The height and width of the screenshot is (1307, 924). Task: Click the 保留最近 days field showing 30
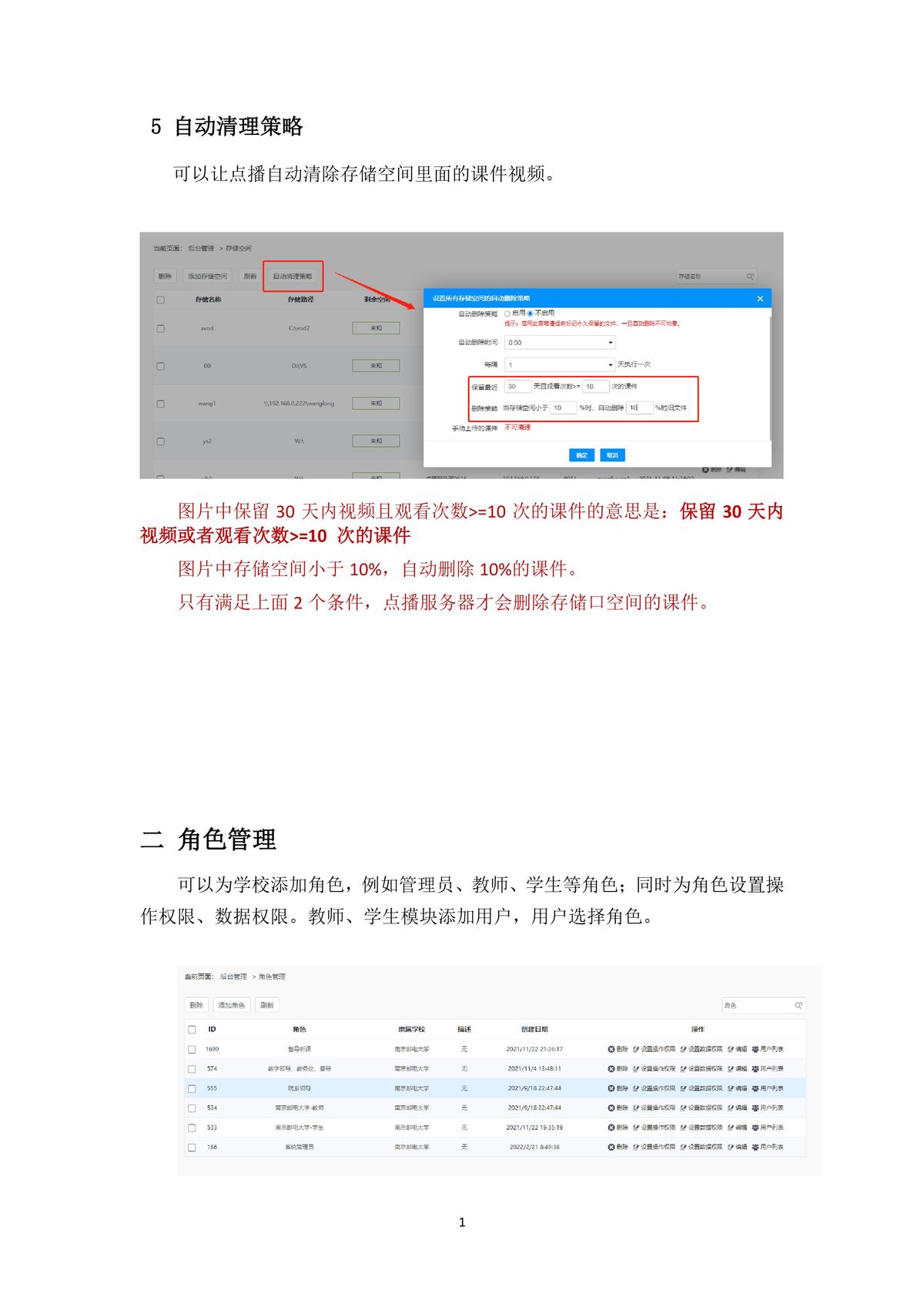click(517, 387)
